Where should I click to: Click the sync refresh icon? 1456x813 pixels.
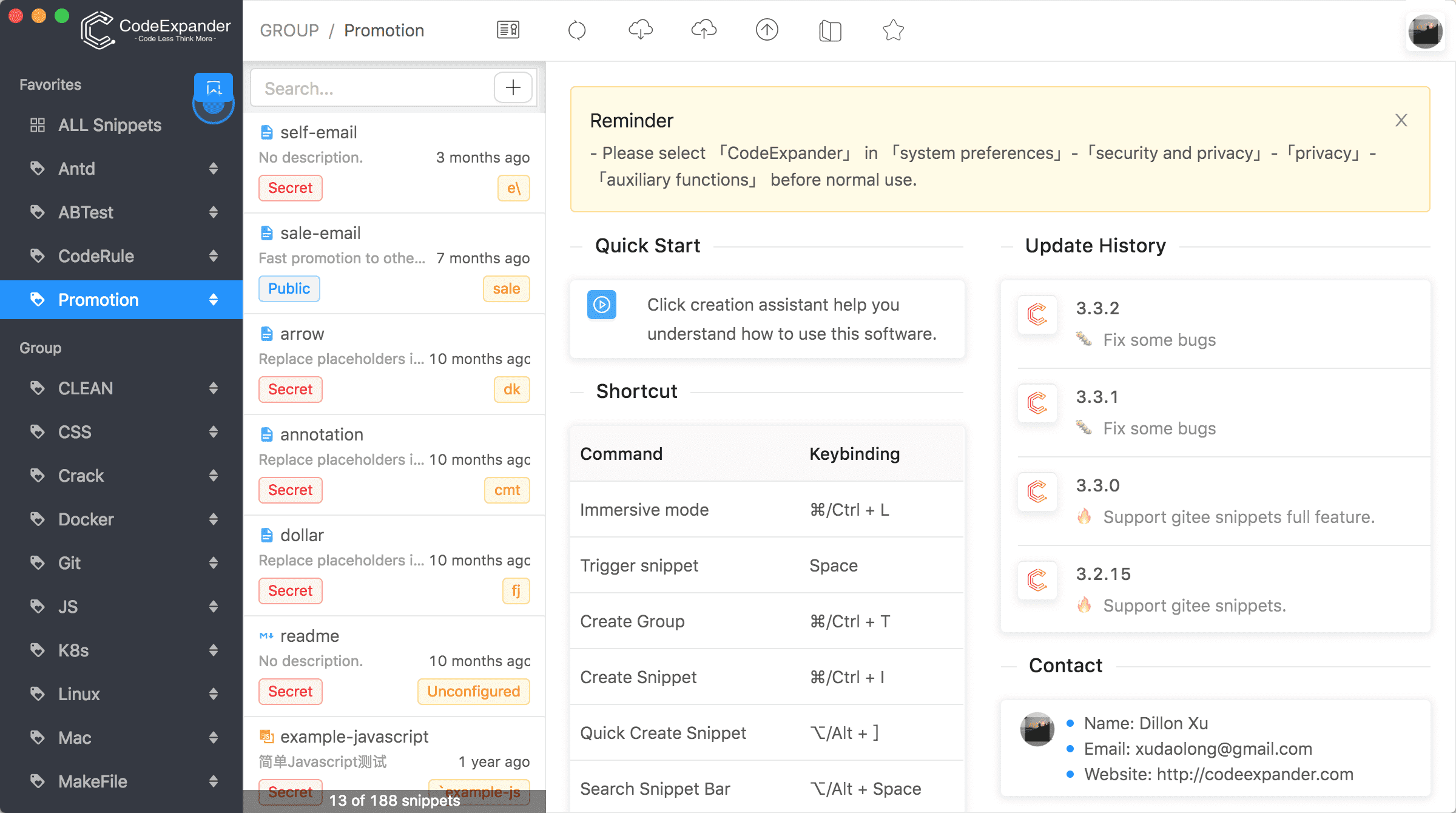tap(576, 30)
